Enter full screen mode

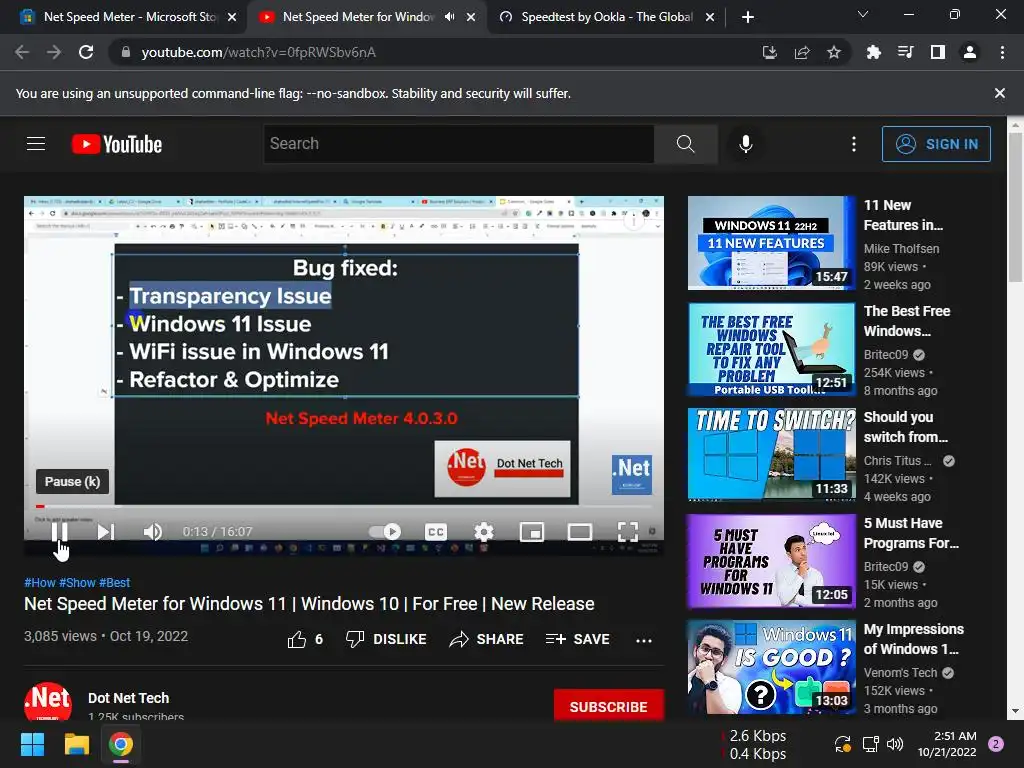tap(628, 532)
